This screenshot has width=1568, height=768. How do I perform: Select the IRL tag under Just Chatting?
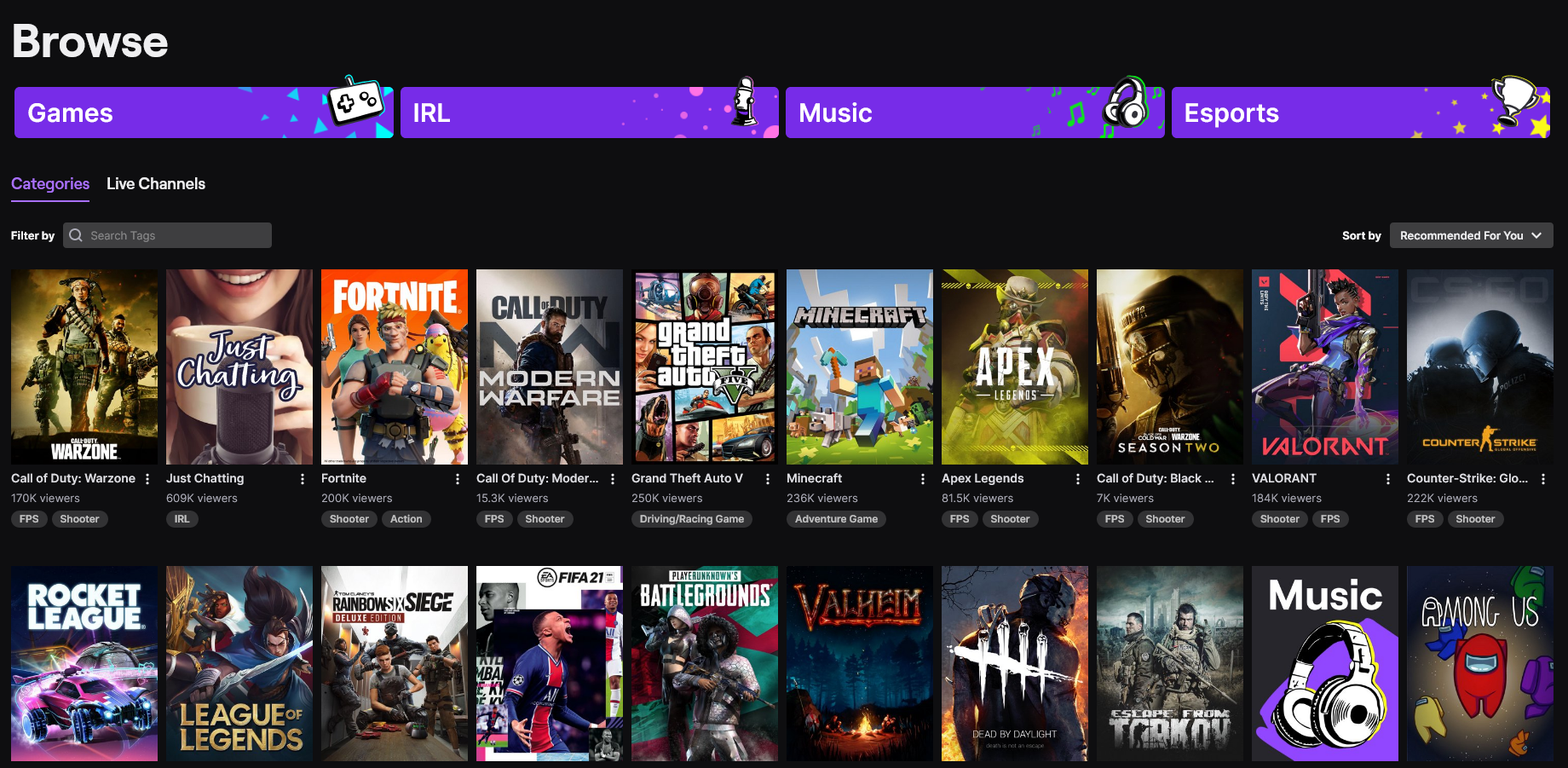181,518
